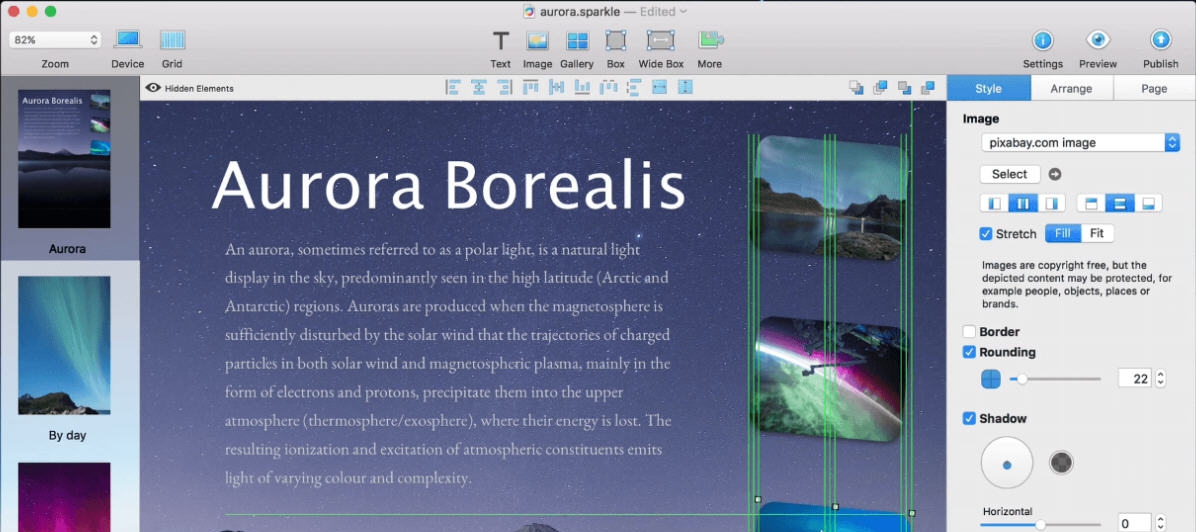Click the Wide Box tool
Image resolution: width=1196 pixels, height=532 pixels.
click(x=660, y=41)
